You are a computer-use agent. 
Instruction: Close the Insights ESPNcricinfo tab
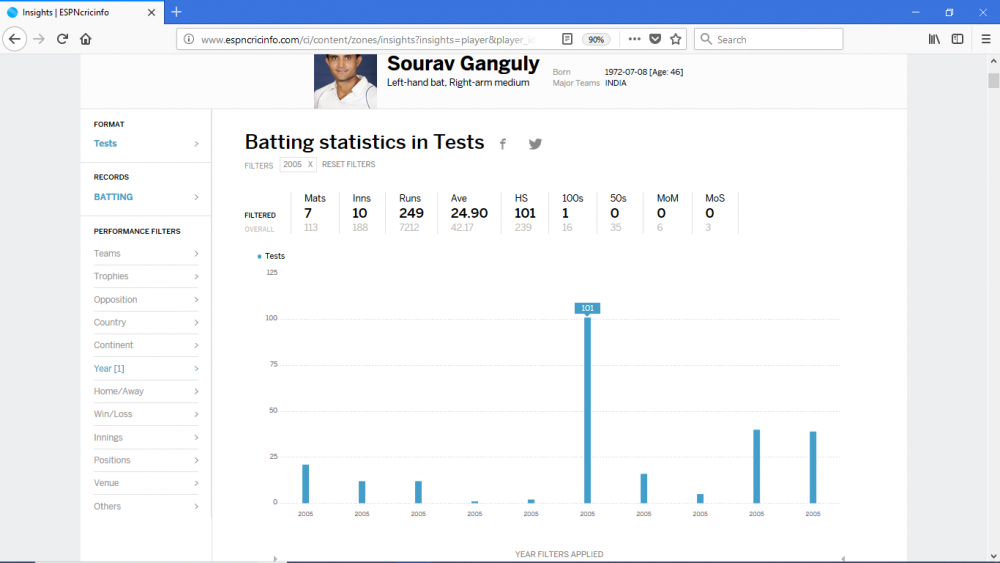151,12
